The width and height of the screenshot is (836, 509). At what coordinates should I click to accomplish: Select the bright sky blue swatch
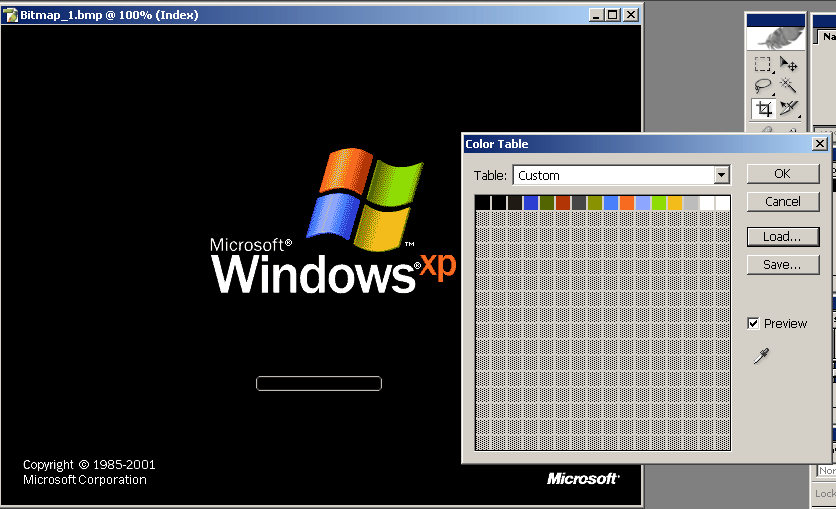pos(611,203)
